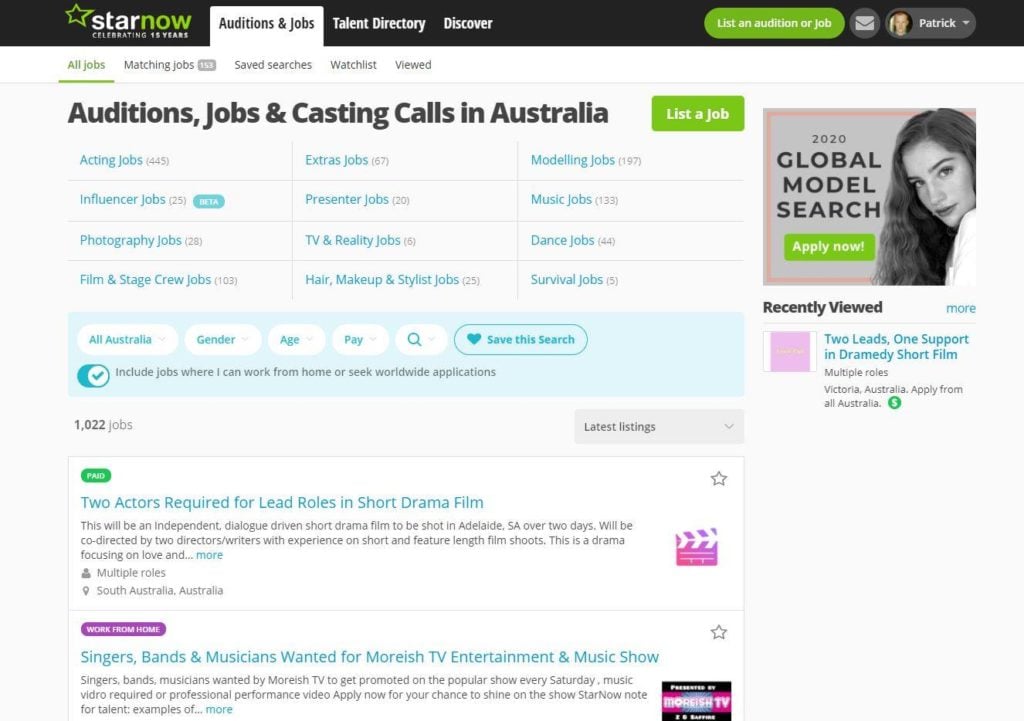The width and height of the screenshot is (1024, 721).
Task: Open the Pay filter dropdown
Action: click(x=360, y=340)
